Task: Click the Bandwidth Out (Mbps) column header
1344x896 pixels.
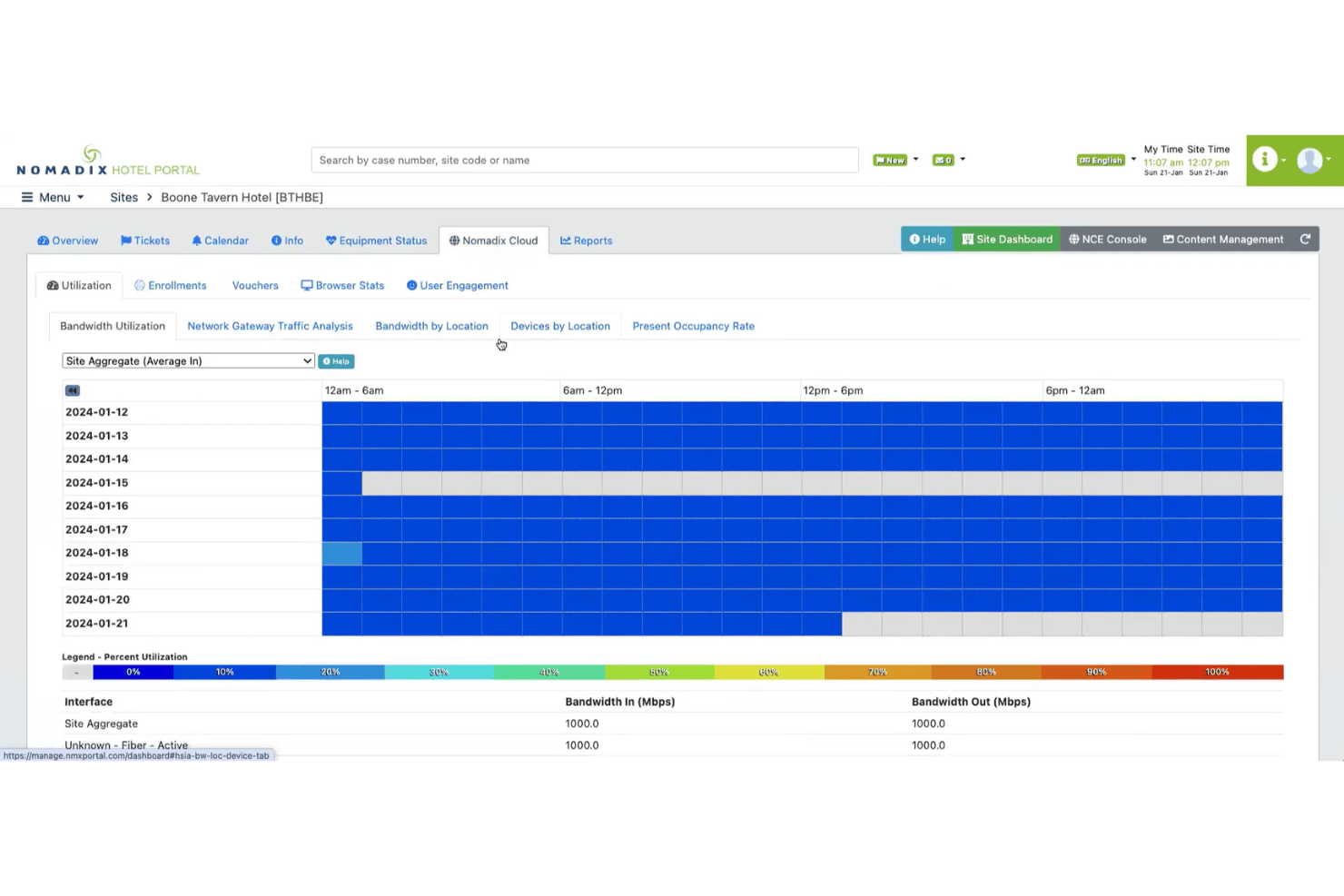Action: [x=971, y=702]
